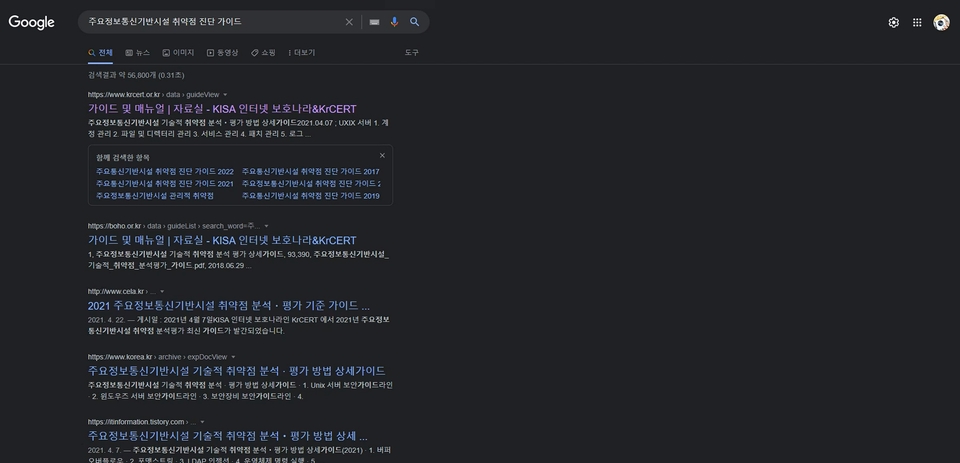The image size is (960, 463).
Task: Open the 도구 search tools
Action: tap(411, 53)
